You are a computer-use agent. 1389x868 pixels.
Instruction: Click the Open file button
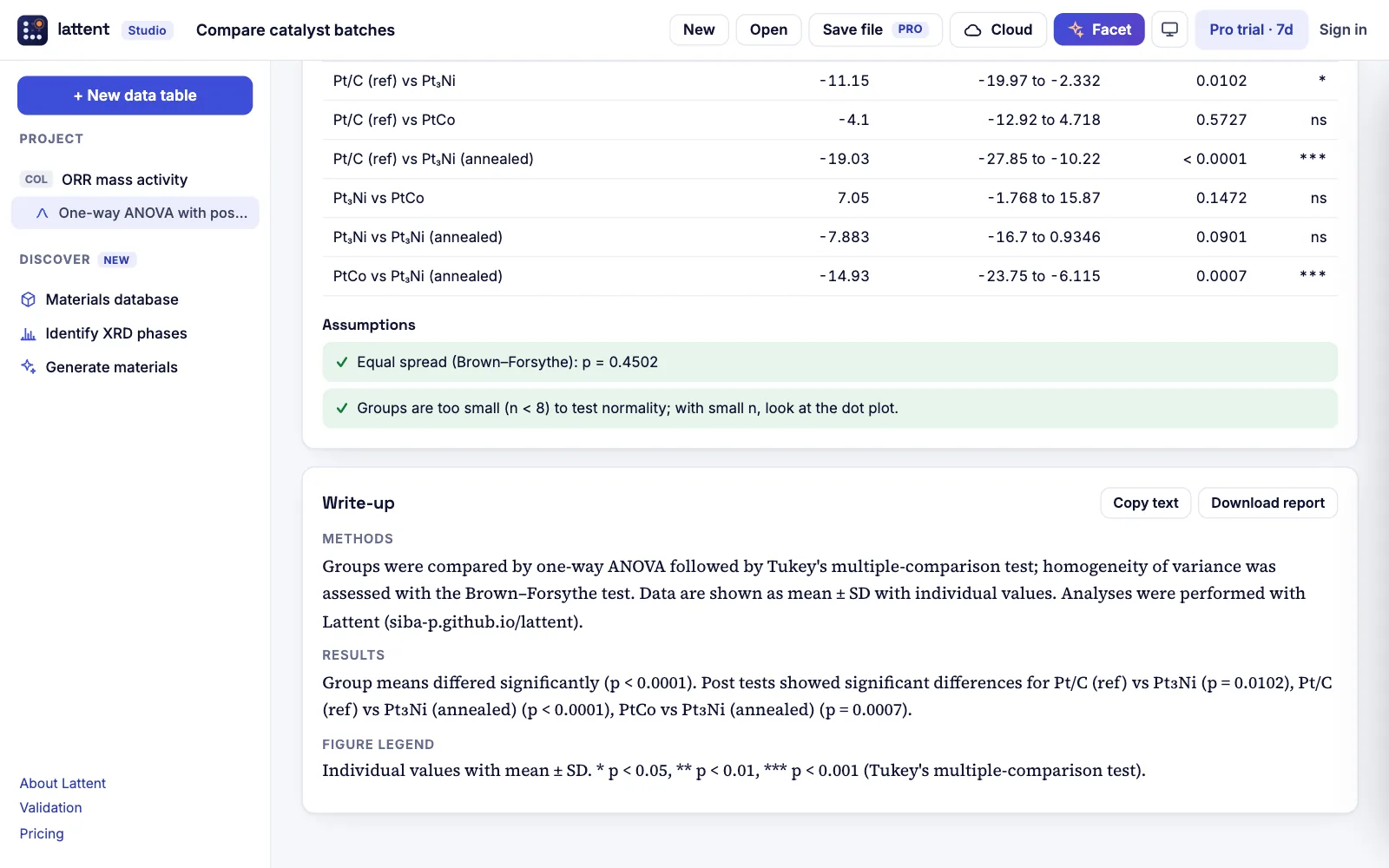click(768, 30)
